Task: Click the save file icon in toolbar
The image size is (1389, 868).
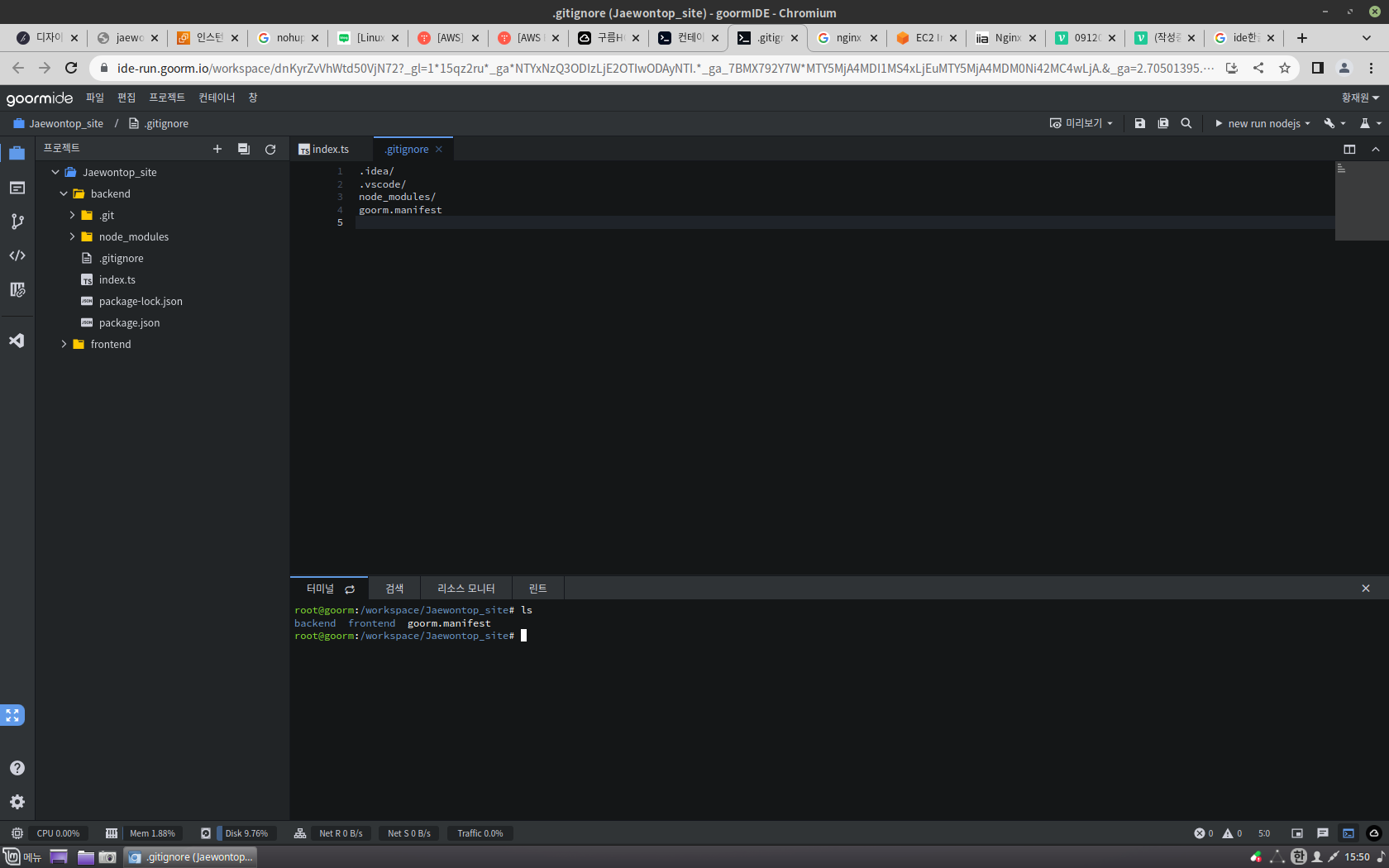Action: tap(1140, 123)
